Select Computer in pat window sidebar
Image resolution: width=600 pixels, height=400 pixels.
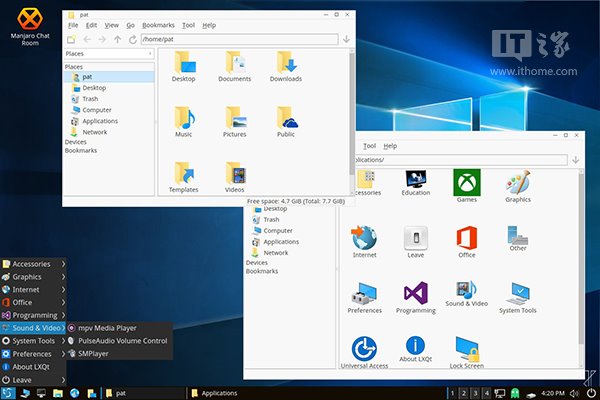tap(109, 110)
